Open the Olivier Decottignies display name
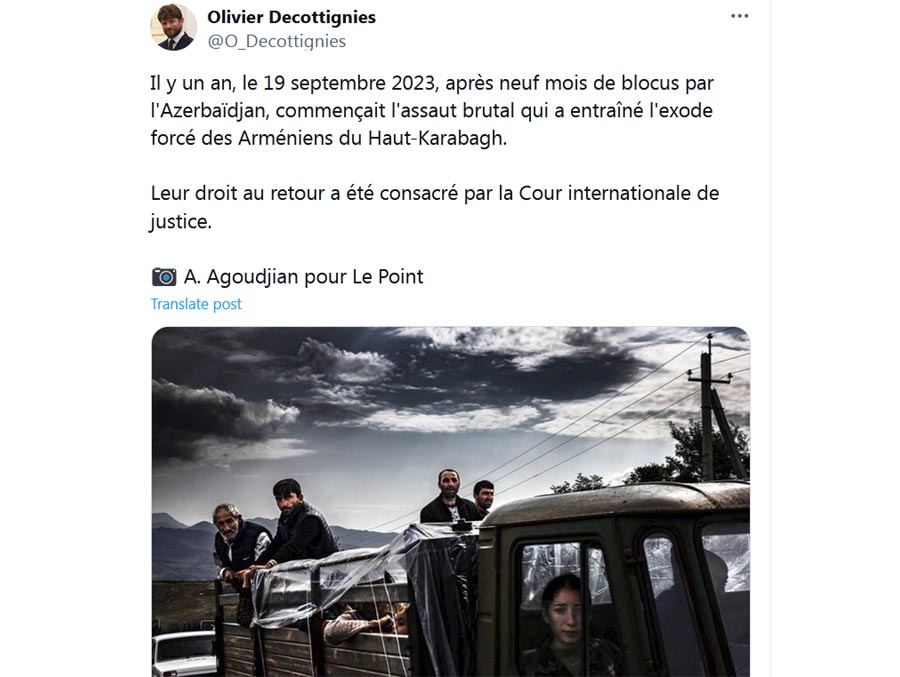Image resolution: width=900 pixels, height=677 pixels. pyautogui.click(x=292, y=17)
